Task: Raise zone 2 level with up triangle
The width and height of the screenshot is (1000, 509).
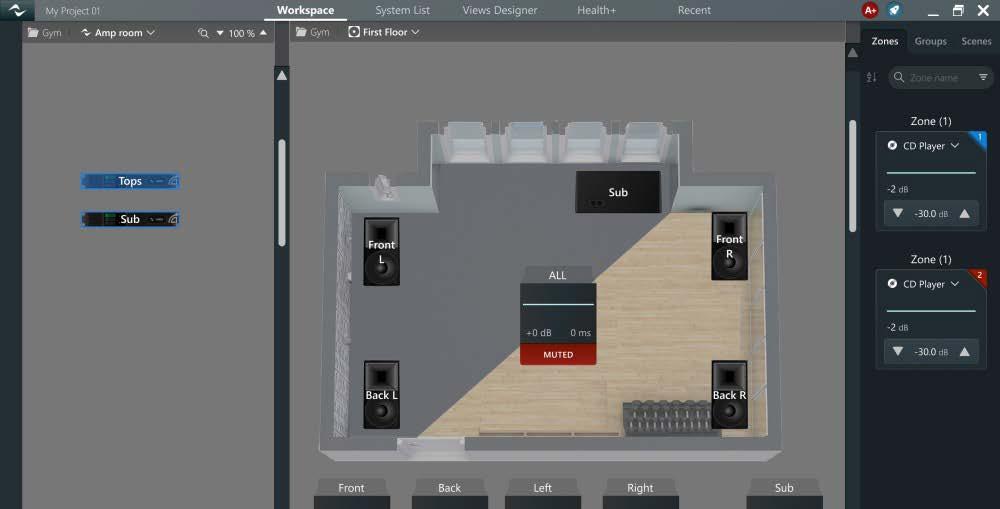Action: [x=965, y=351]
